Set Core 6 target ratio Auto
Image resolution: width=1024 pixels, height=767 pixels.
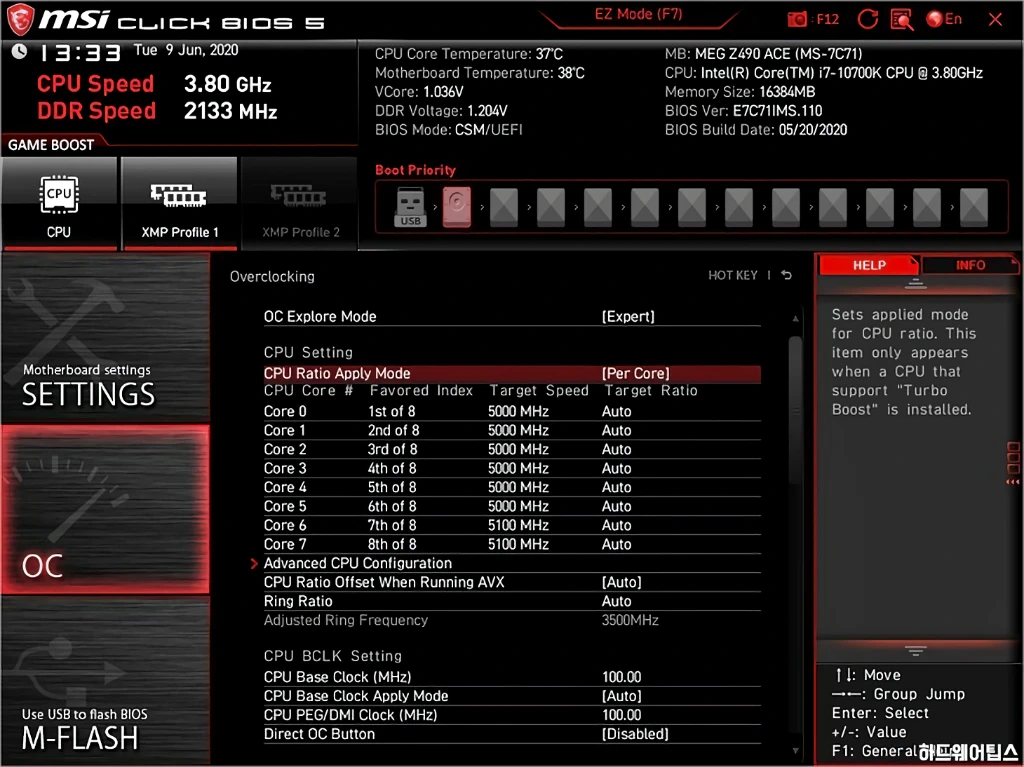coord(616,525)
